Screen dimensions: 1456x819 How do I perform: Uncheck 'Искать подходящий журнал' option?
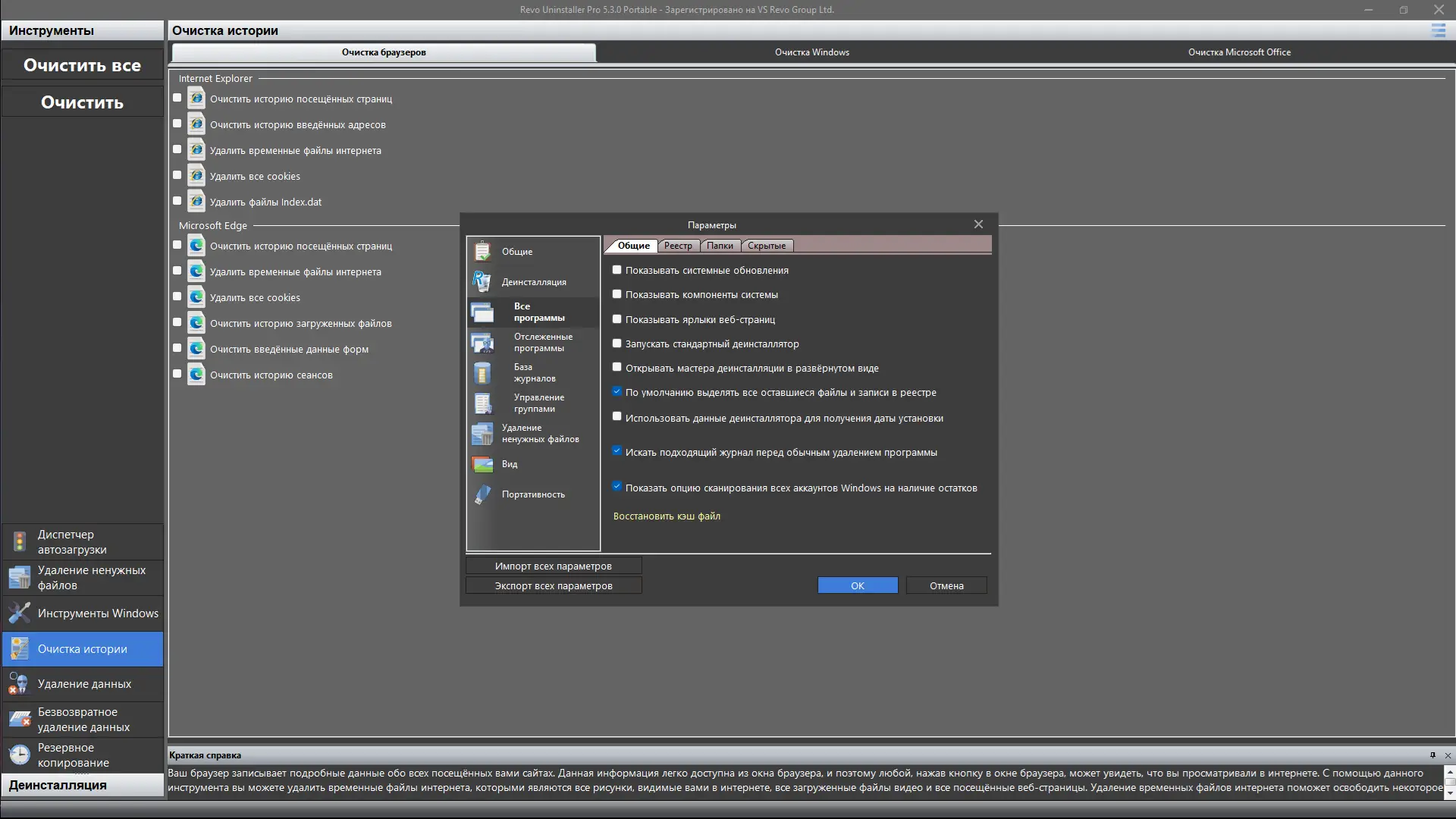(617, 451)
